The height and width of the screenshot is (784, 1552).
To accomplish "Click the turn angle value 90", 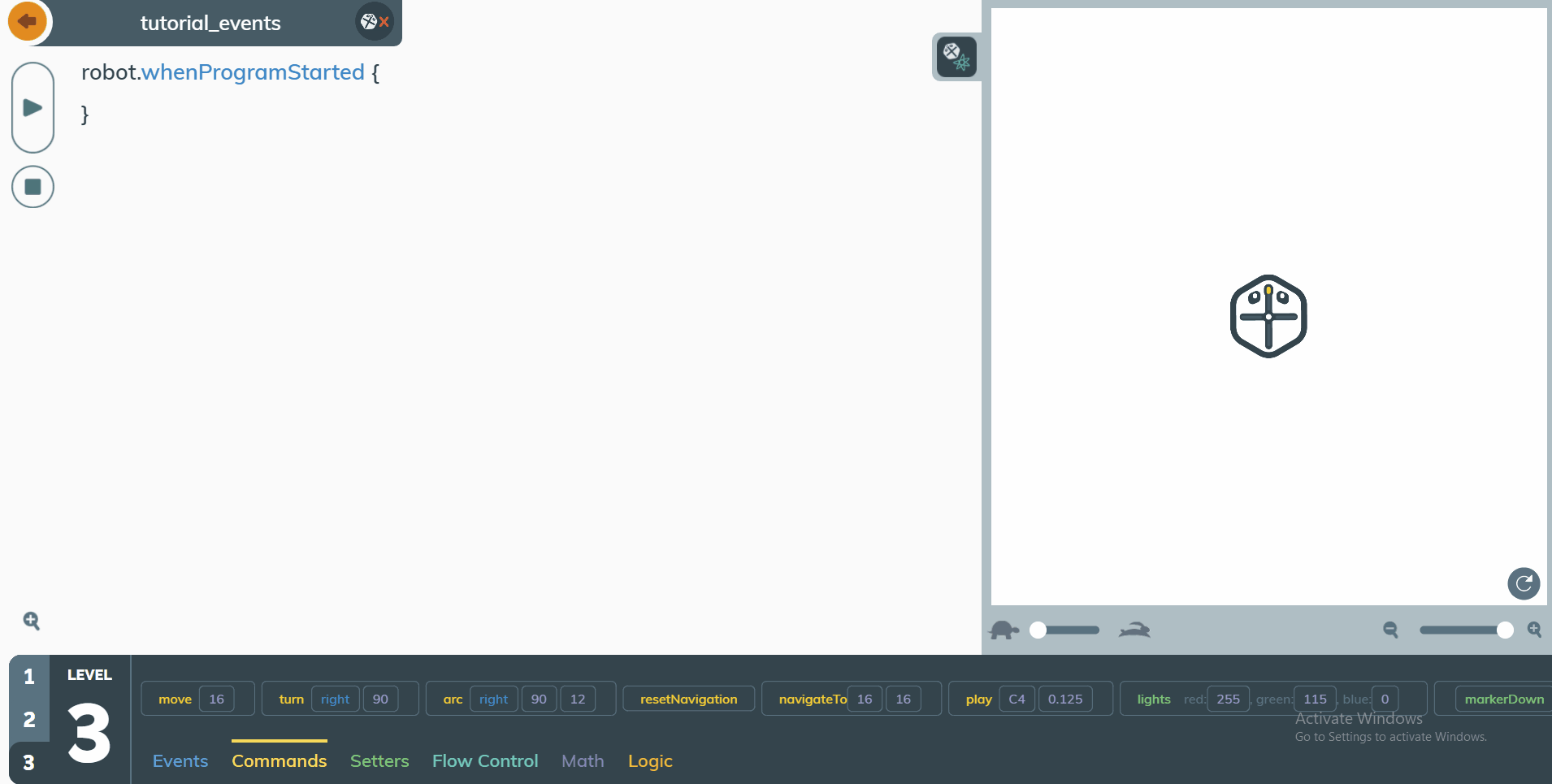I will pos(380,700).
